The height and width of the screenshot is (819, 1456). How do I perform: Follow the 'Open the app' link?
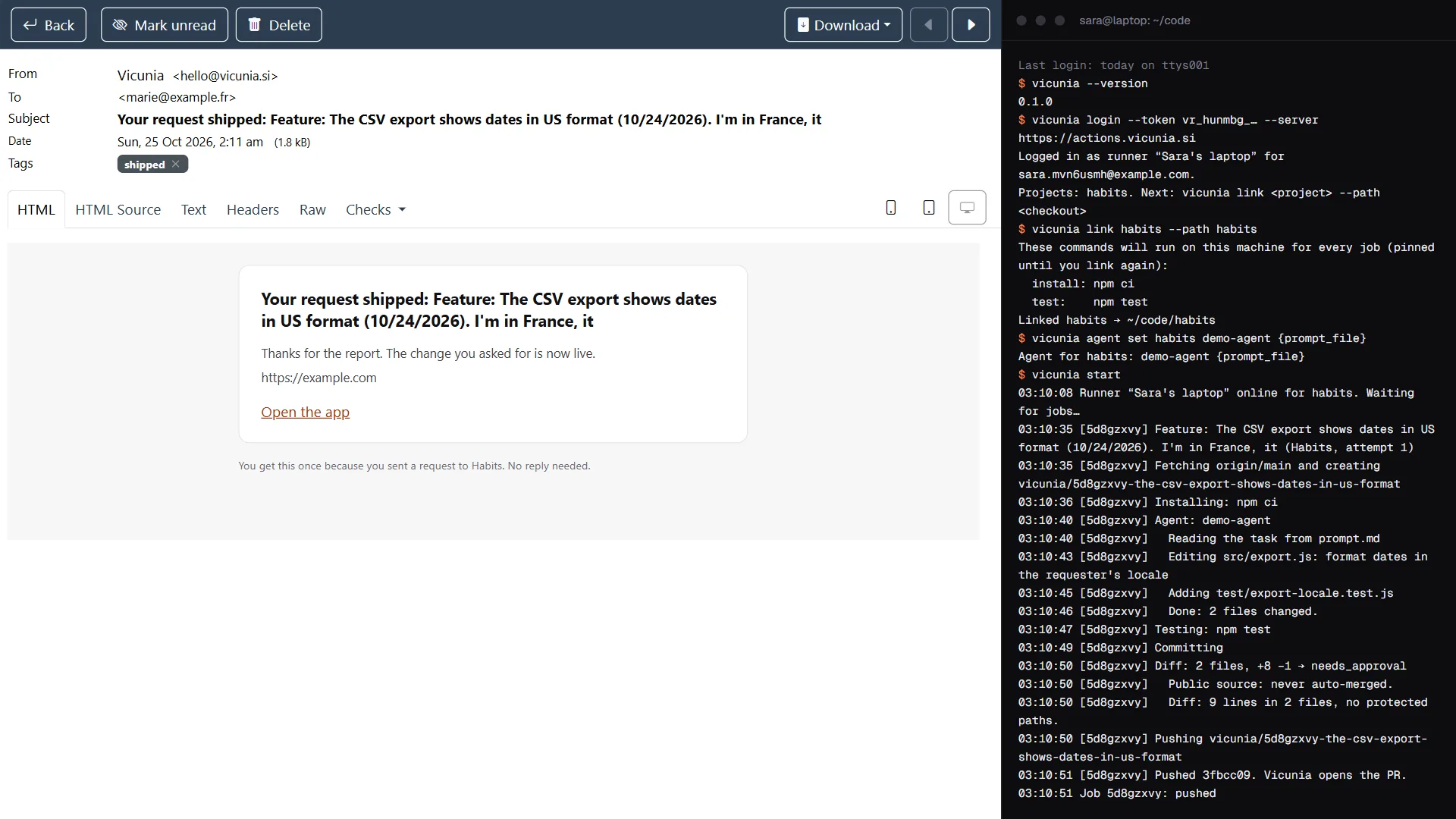point(305,413)
